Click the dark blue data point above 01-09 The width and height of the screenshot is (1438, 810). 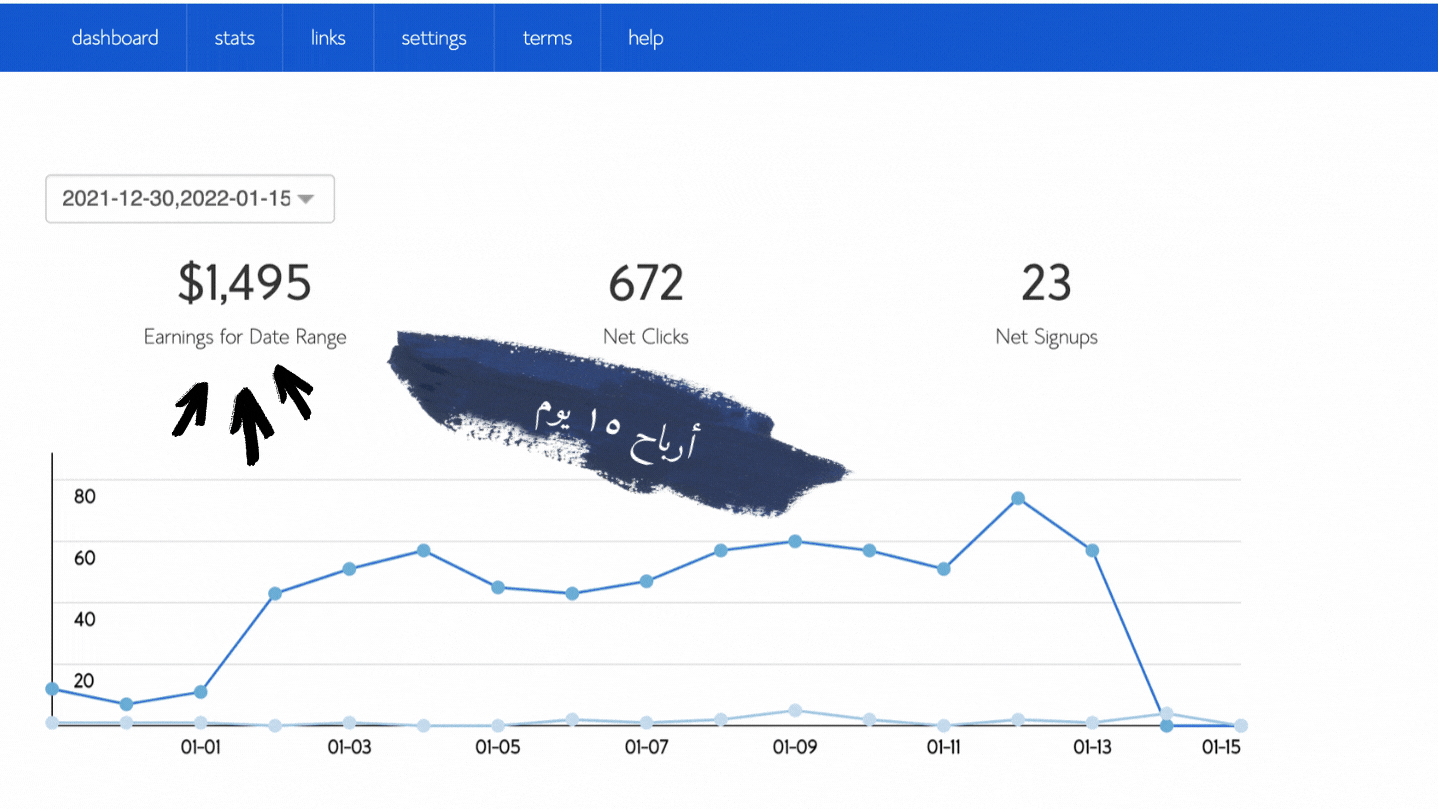point(795,541)
